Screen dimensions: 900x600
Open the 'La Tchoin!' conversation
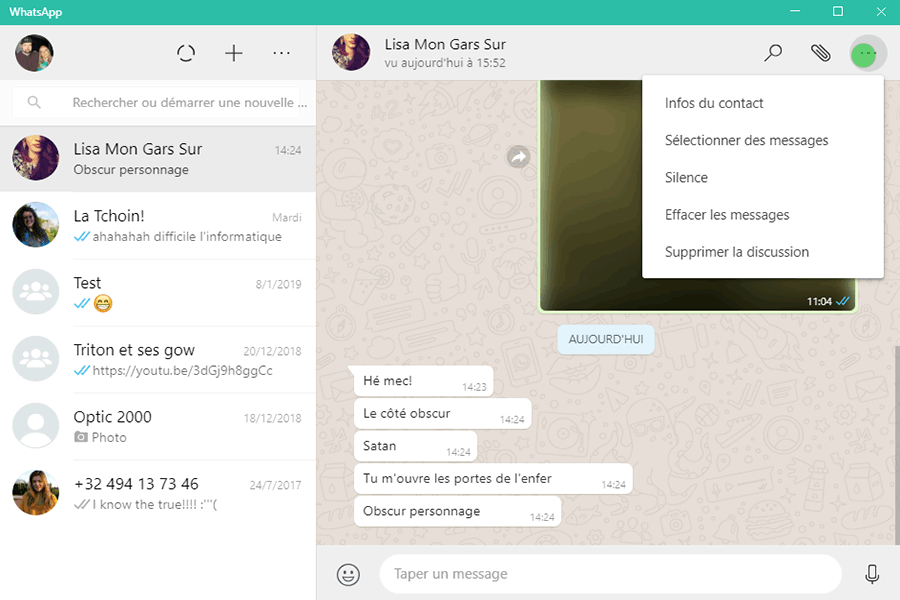158,225
